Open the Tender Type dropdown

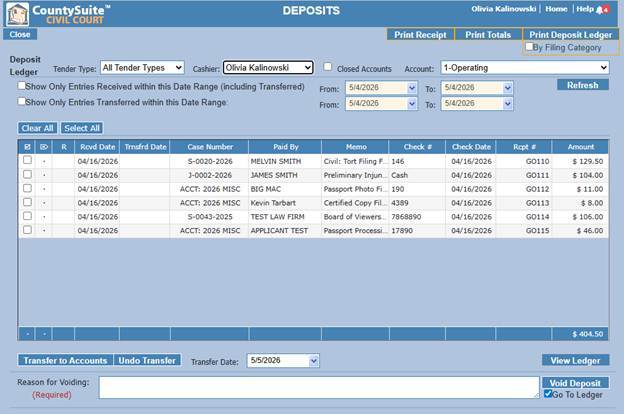point(142,68)
